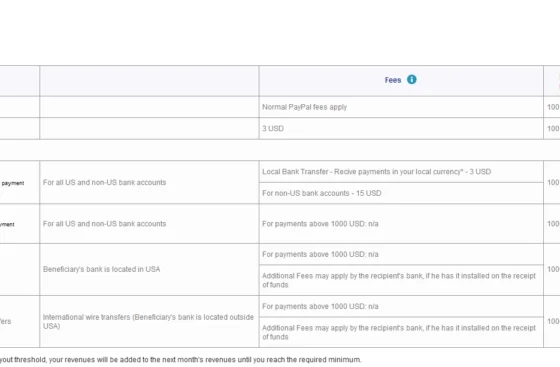Click the 'Normal PayPal fees apply' cell
Viewport: 560px width, 367px height.
click(401, 107)
